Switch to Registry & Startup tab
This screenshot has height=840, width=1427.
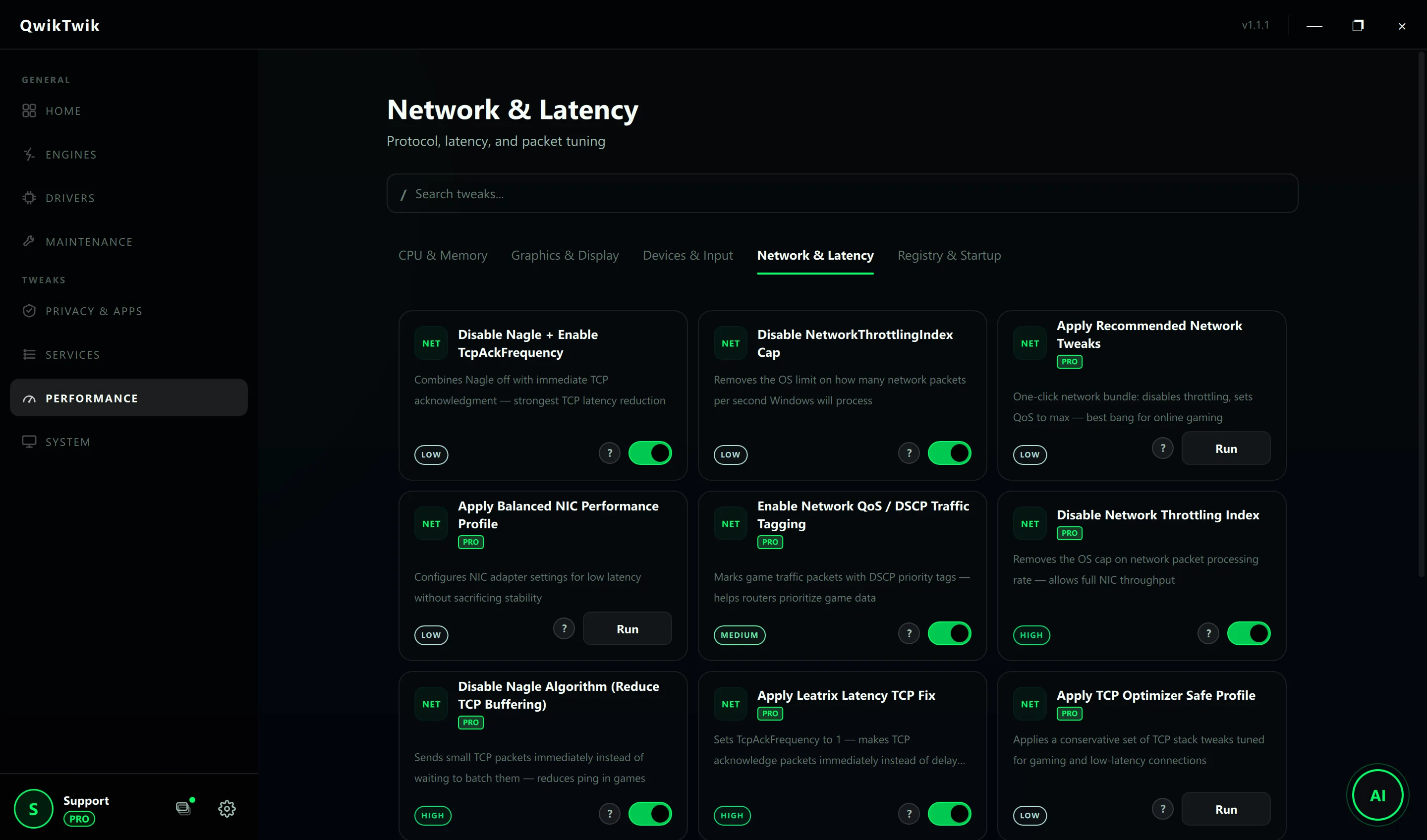click(x=949, y=255)
